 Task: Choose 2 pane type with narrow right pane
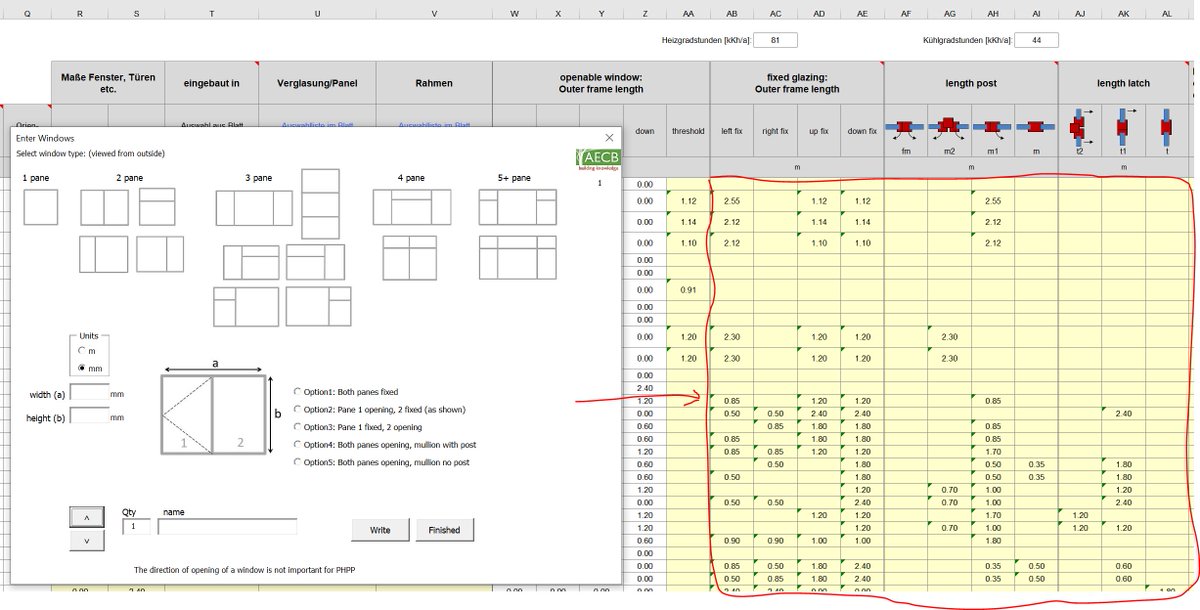pos(162,254)
